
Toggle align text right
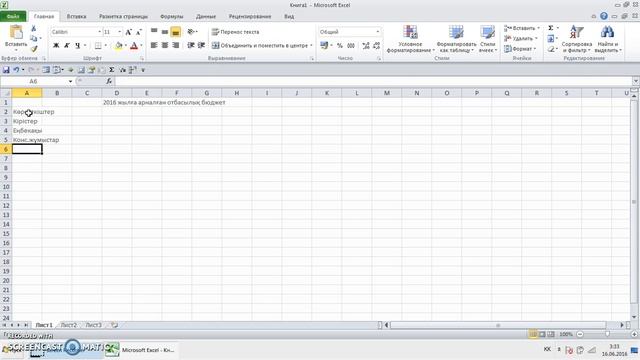pyautogui.click(x=176, y=45)
